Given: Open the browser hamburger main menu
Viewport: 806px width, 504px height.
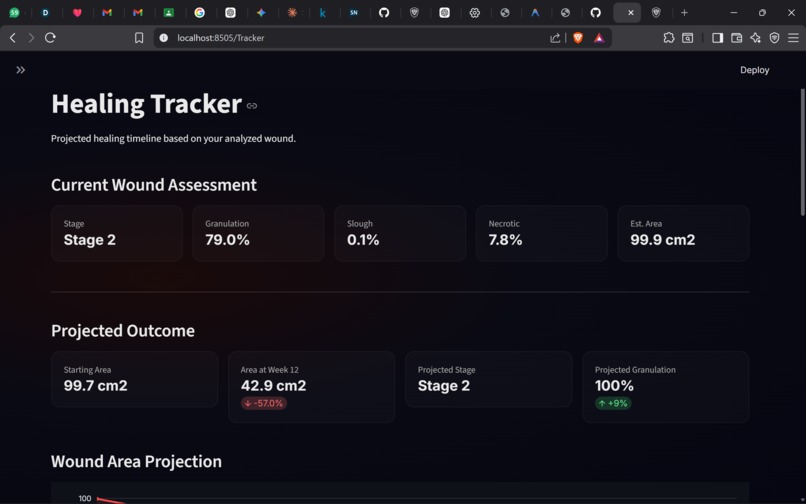Looking at the screenshot, I should coord(793,38).
